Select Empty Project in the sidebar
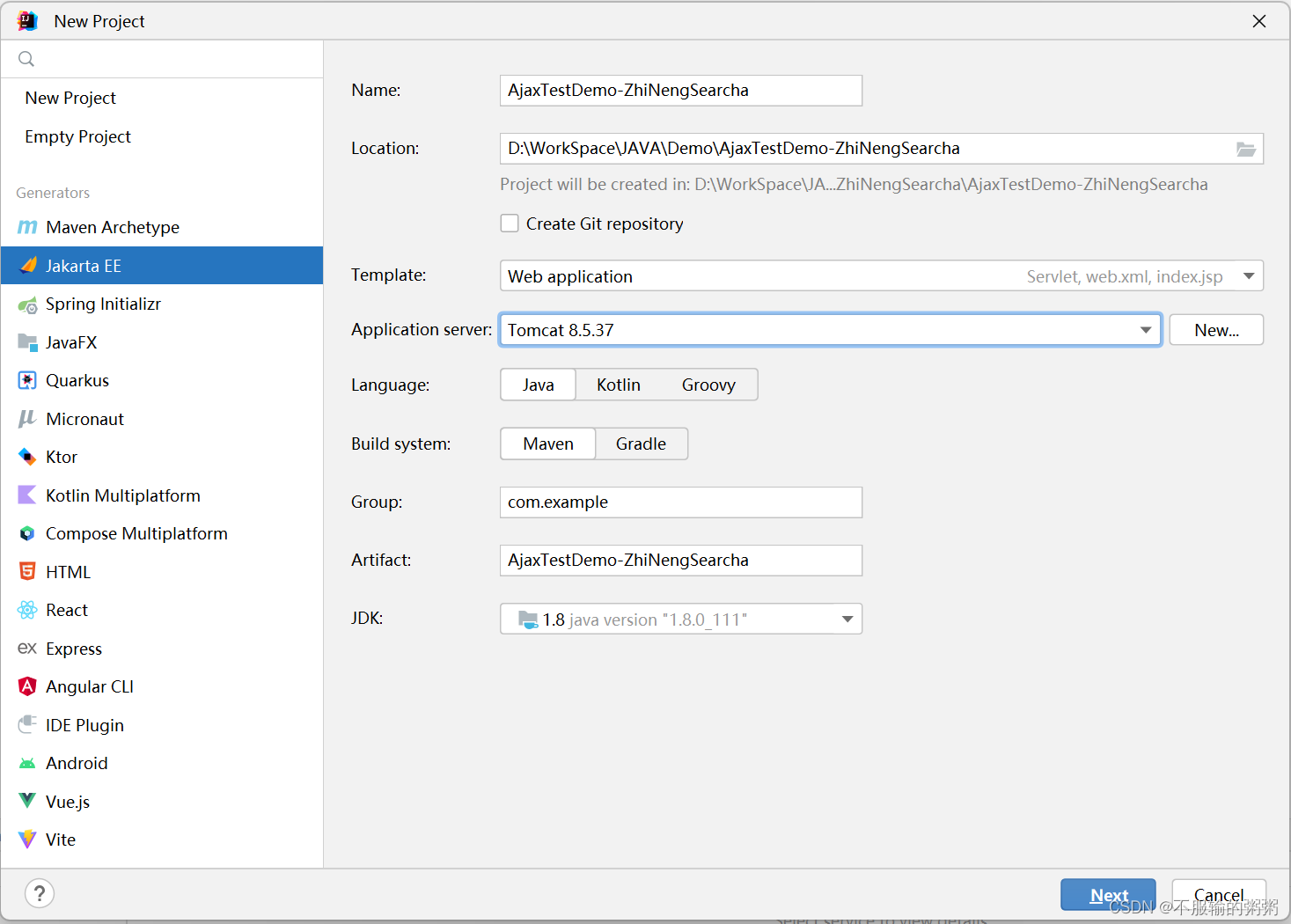Viewport: 1291px width, 924px height. click(x=162, y=136)
